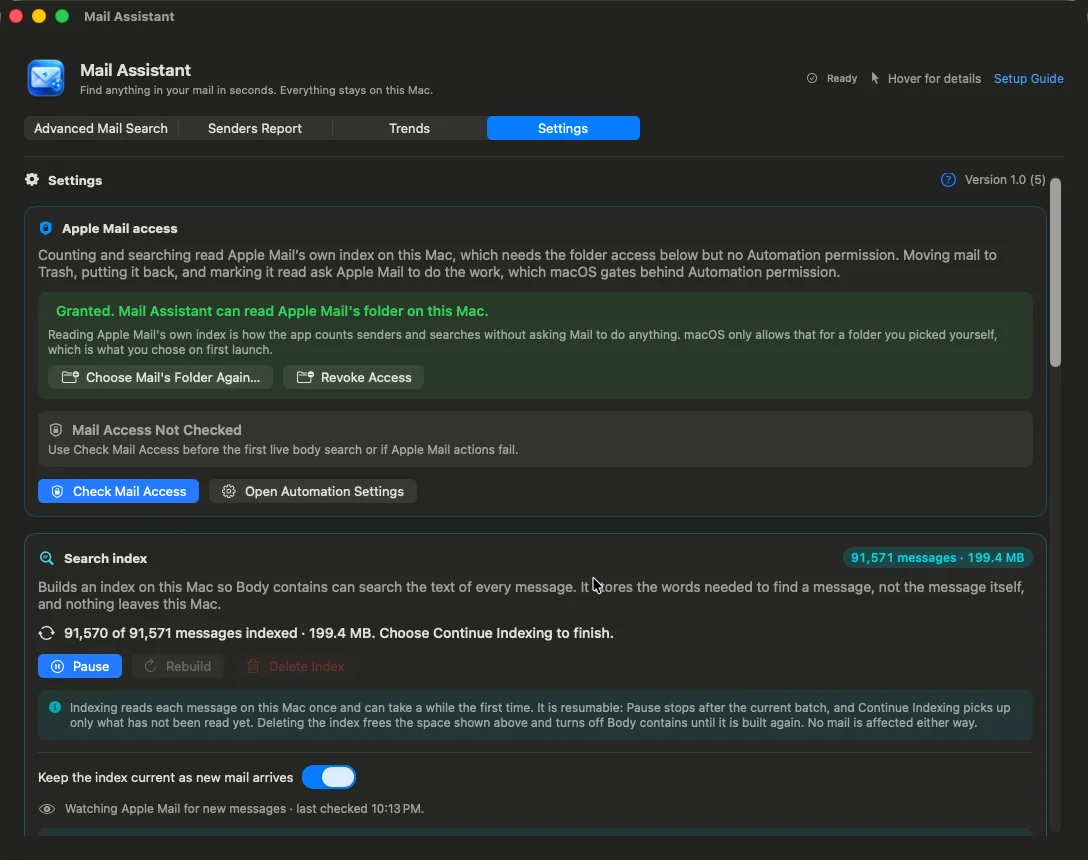Click Revoke Access button
The height and width of the screenshot is (860, 1088).
pos(354,378)
